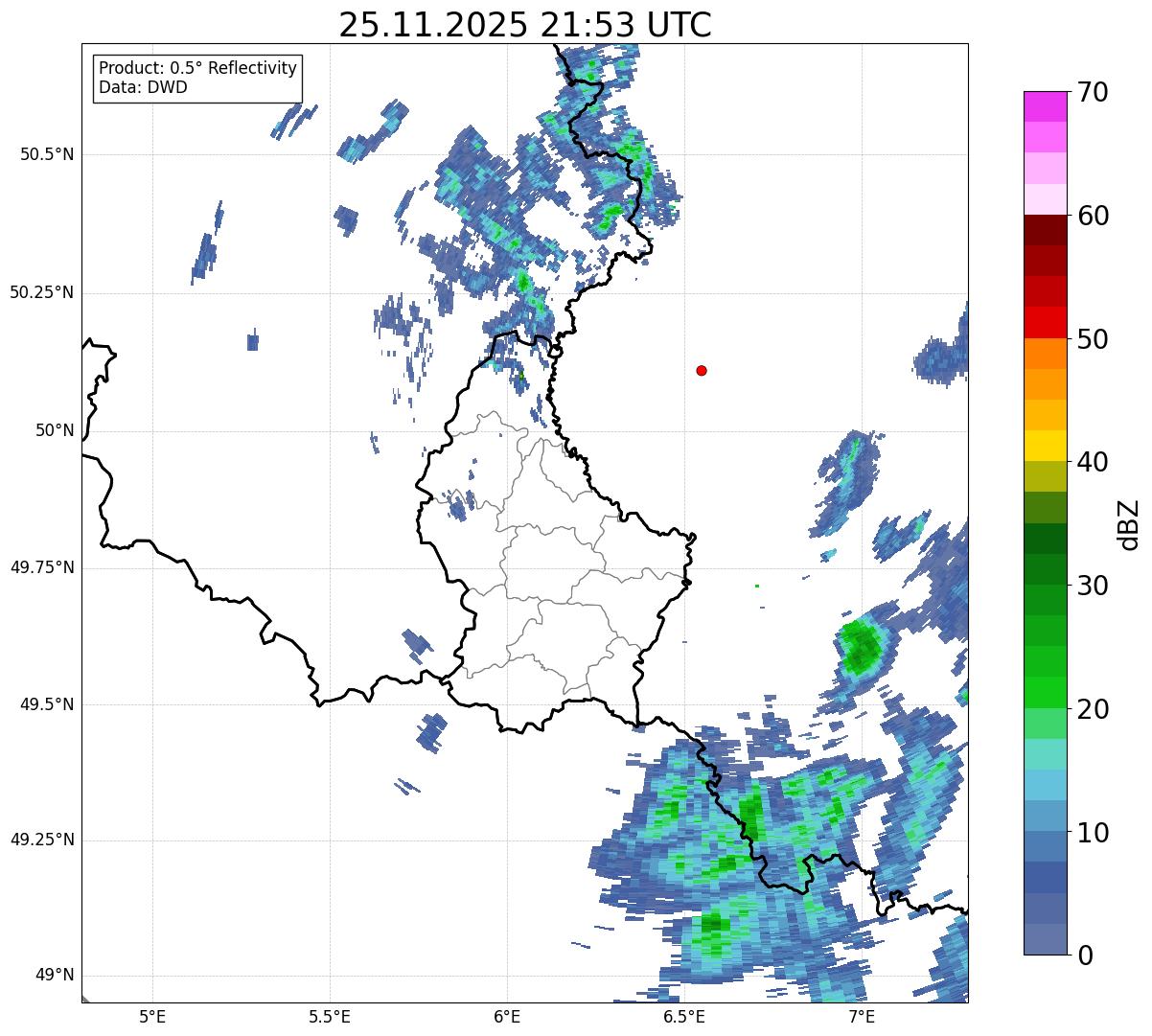This screenshot has height=1036, width=1152.
Task: Click the 6°E longitude label
Action: pyautogui.click(x=507, y=1017)
